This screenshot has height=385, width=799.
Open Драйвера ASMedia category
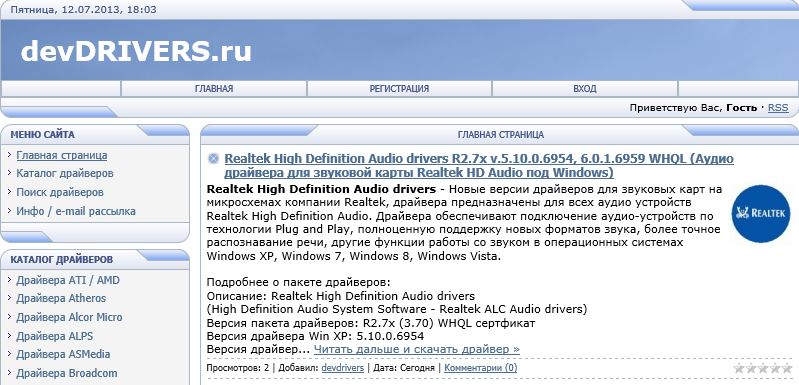point(63,354)
